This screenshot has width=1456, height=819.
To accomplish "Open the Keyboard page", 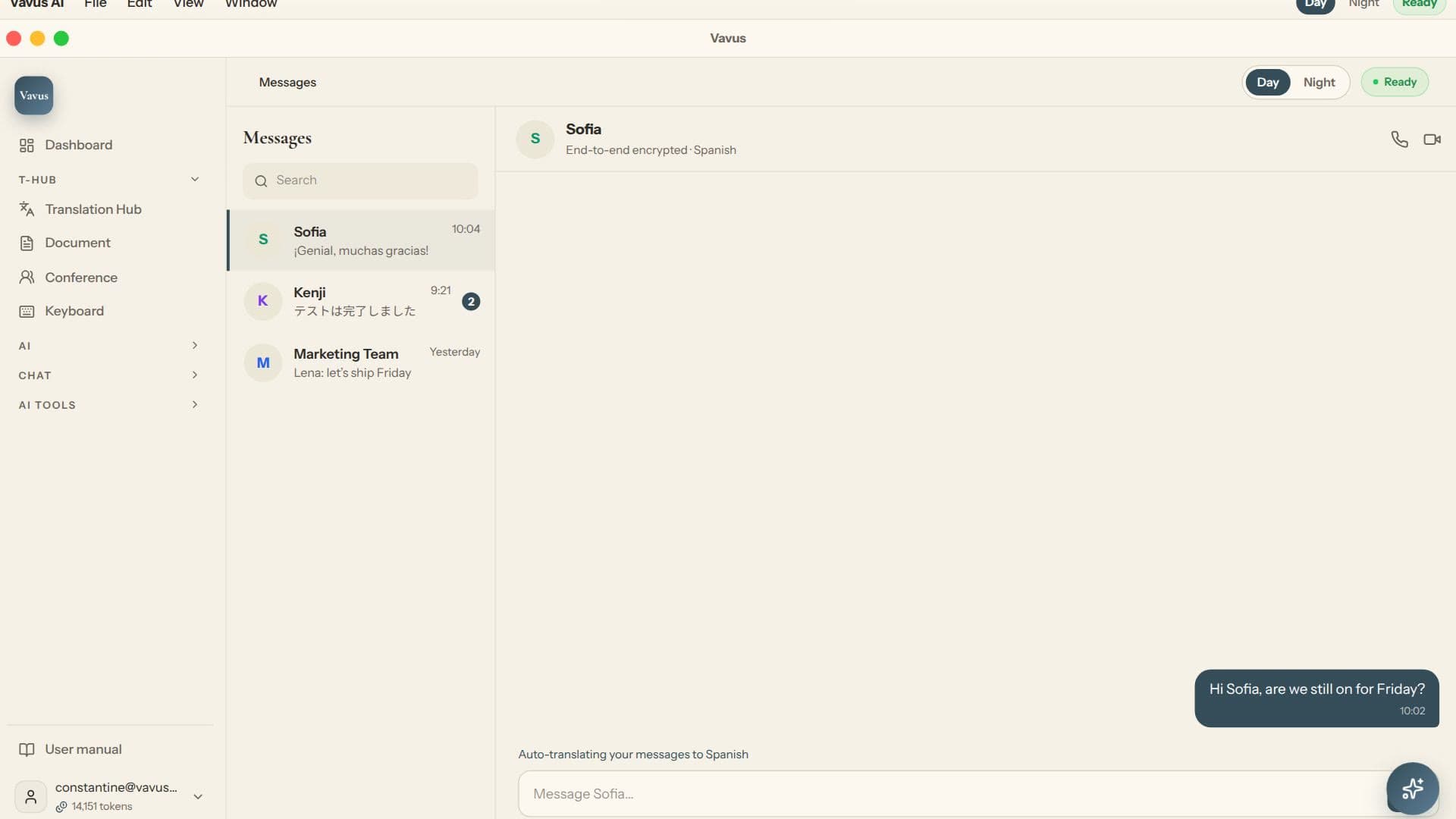I will tap(74, 312).
